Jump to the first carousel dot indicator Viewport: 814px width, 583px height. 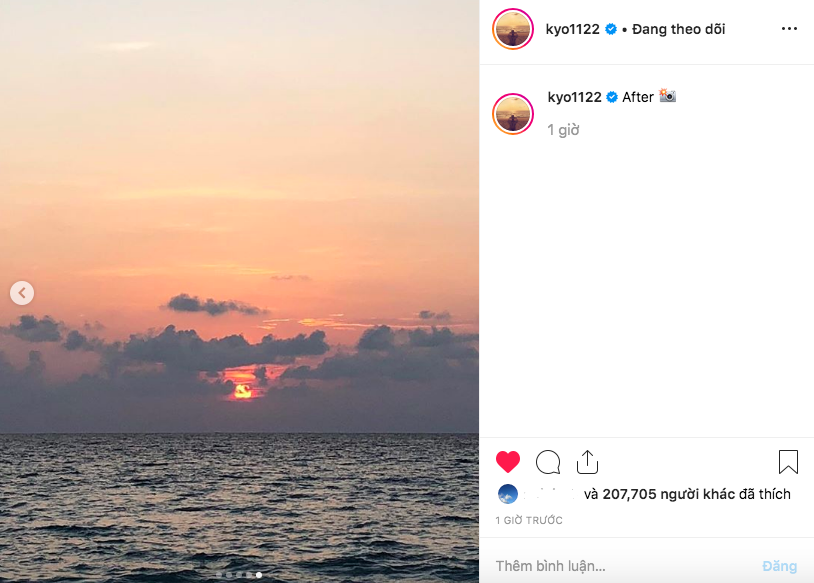218,575
